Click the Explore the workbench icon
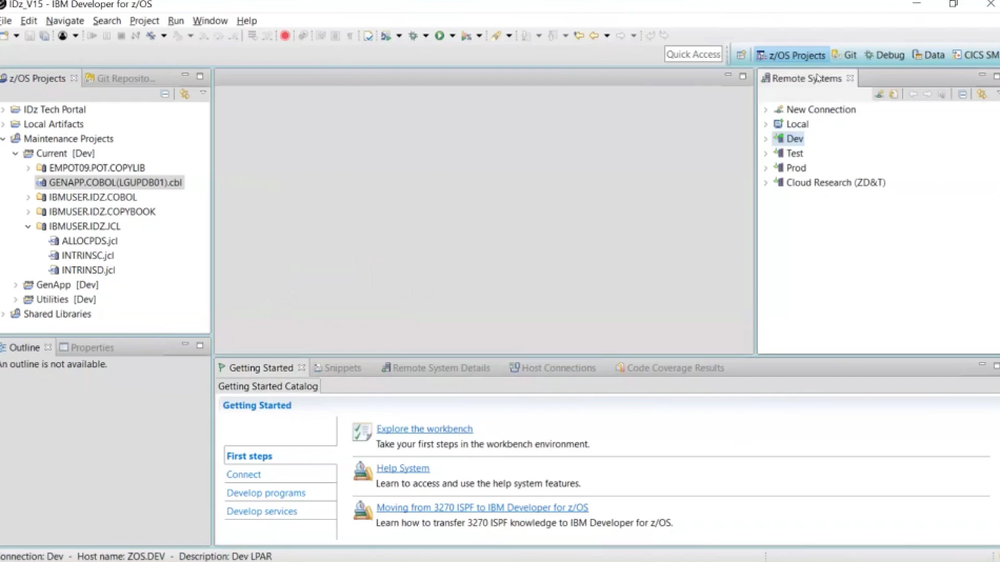Viewport: 1000px width, 562px height. click(x=362, y=432)
